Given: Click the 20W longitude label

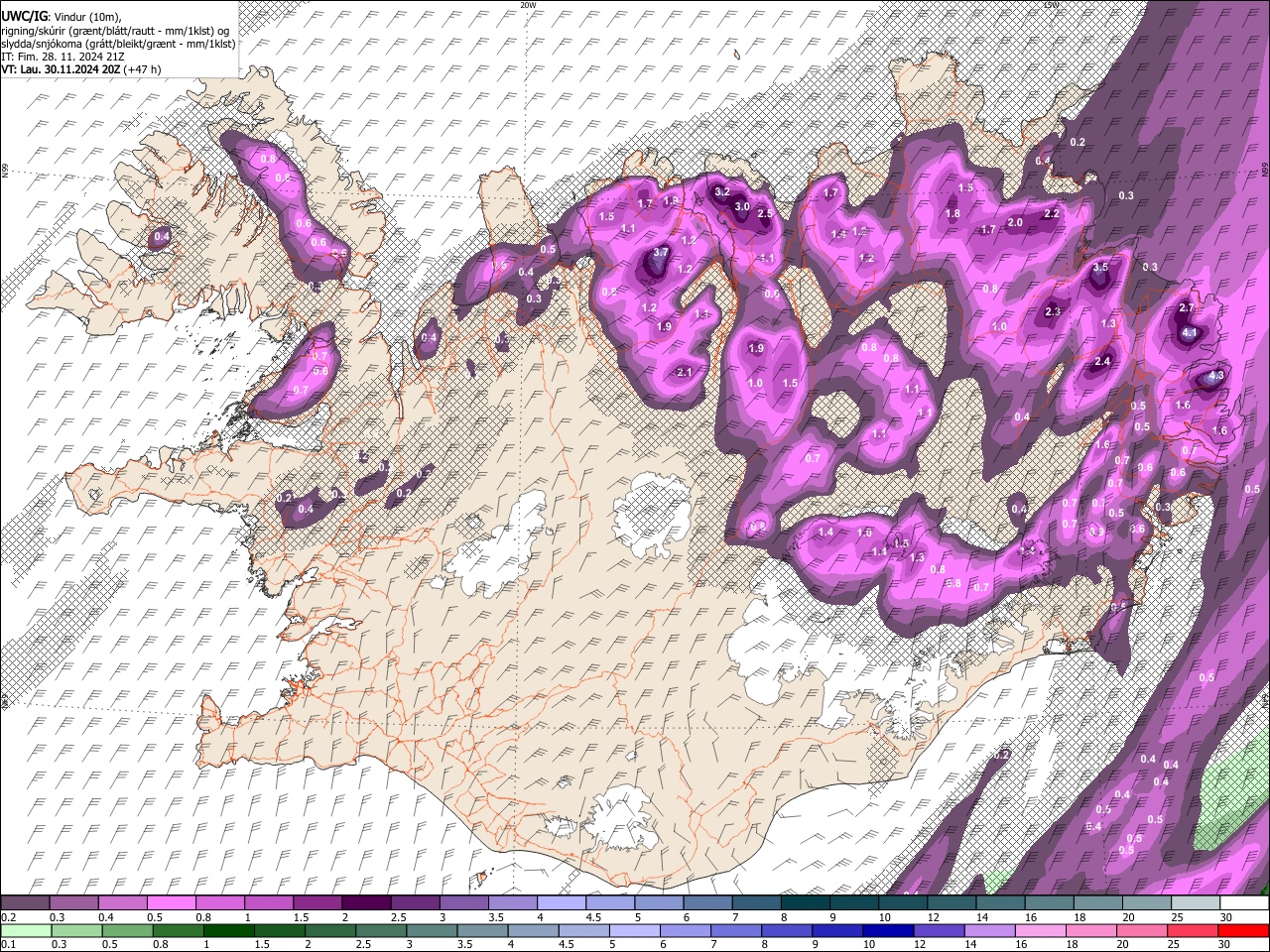Looking at the screenshot, I should [x=528, y=5].
